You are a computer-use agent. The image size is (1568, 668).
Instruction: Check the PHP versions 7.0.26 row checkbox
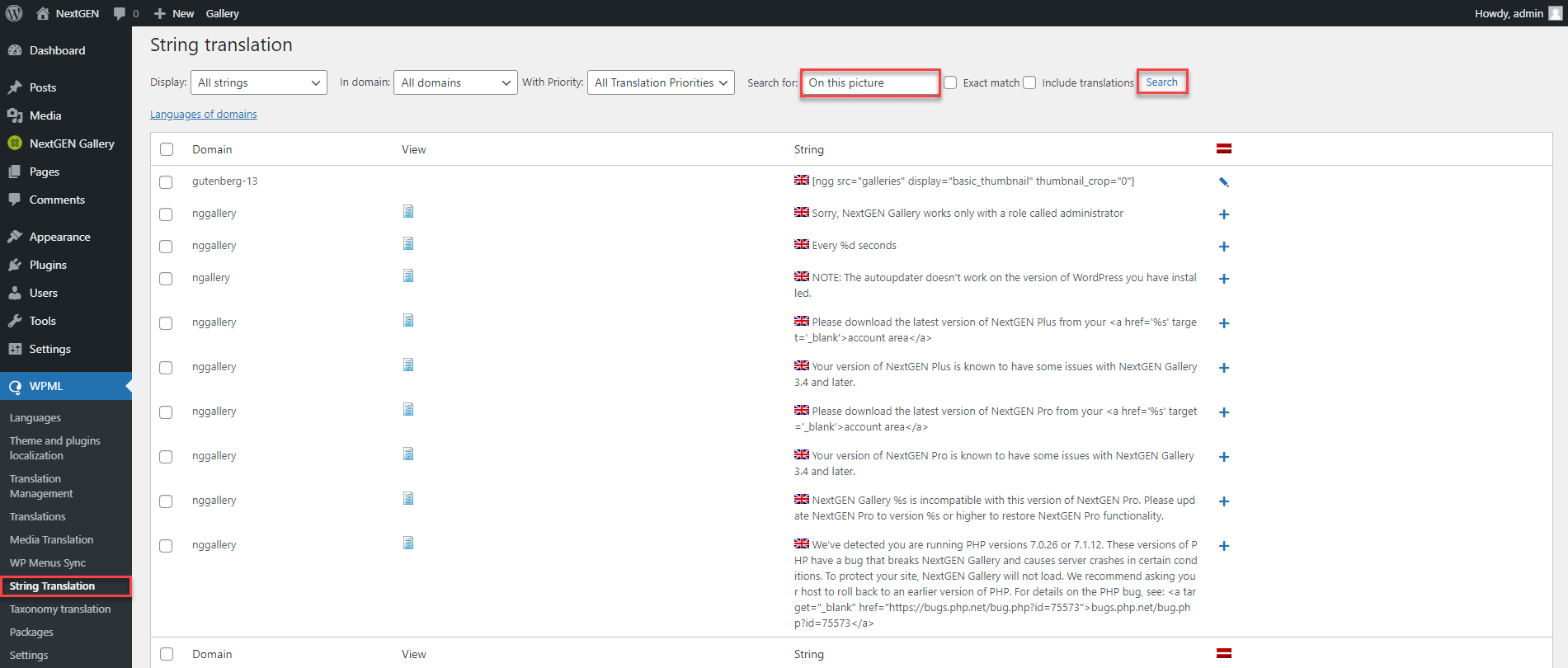click(166, 546)
